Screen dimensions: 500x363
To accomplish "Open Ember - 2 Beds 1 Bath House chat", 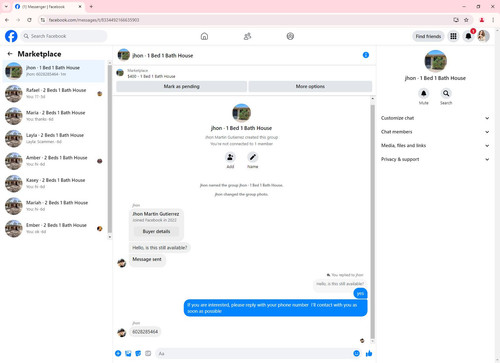I will tap(54, 228).
